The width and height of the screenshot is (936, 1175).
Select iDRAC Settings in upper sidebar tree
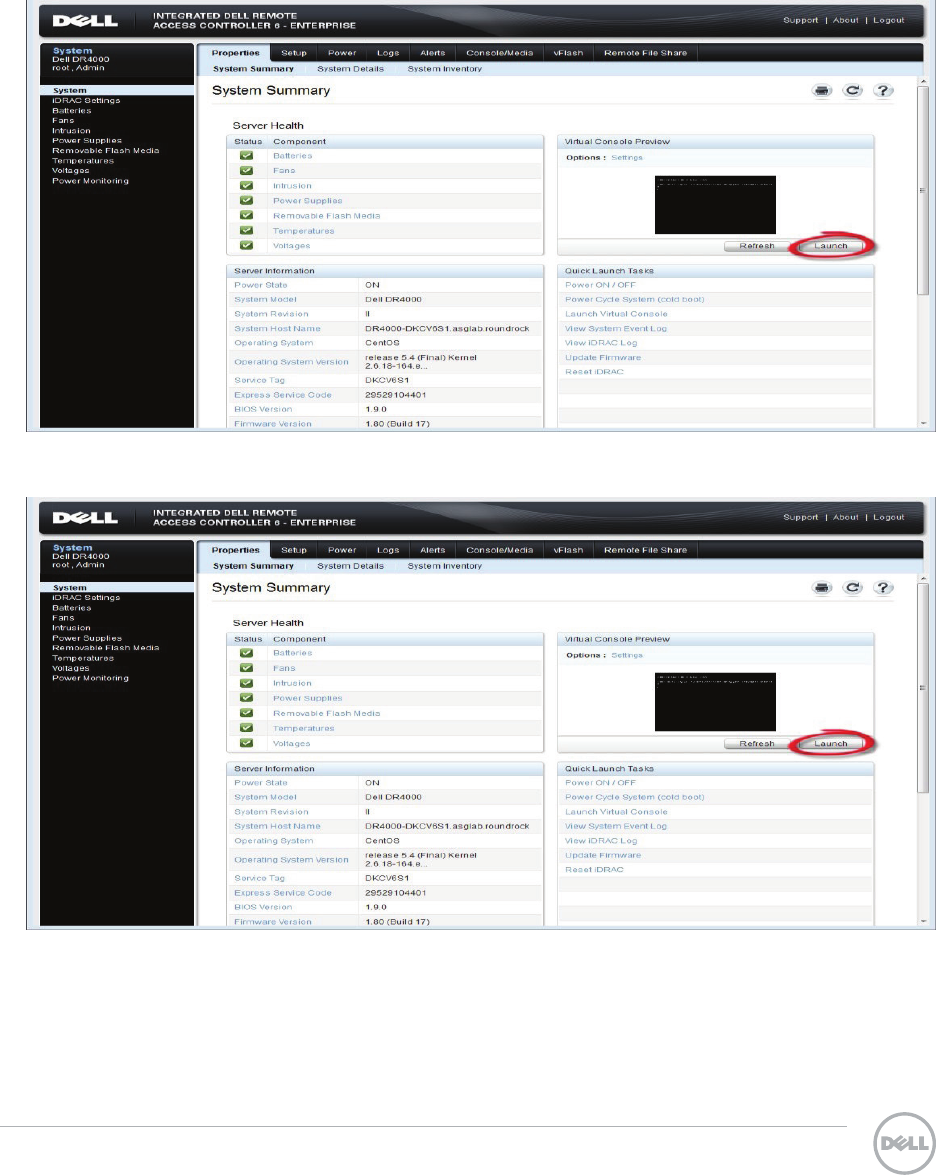point(86,100)
